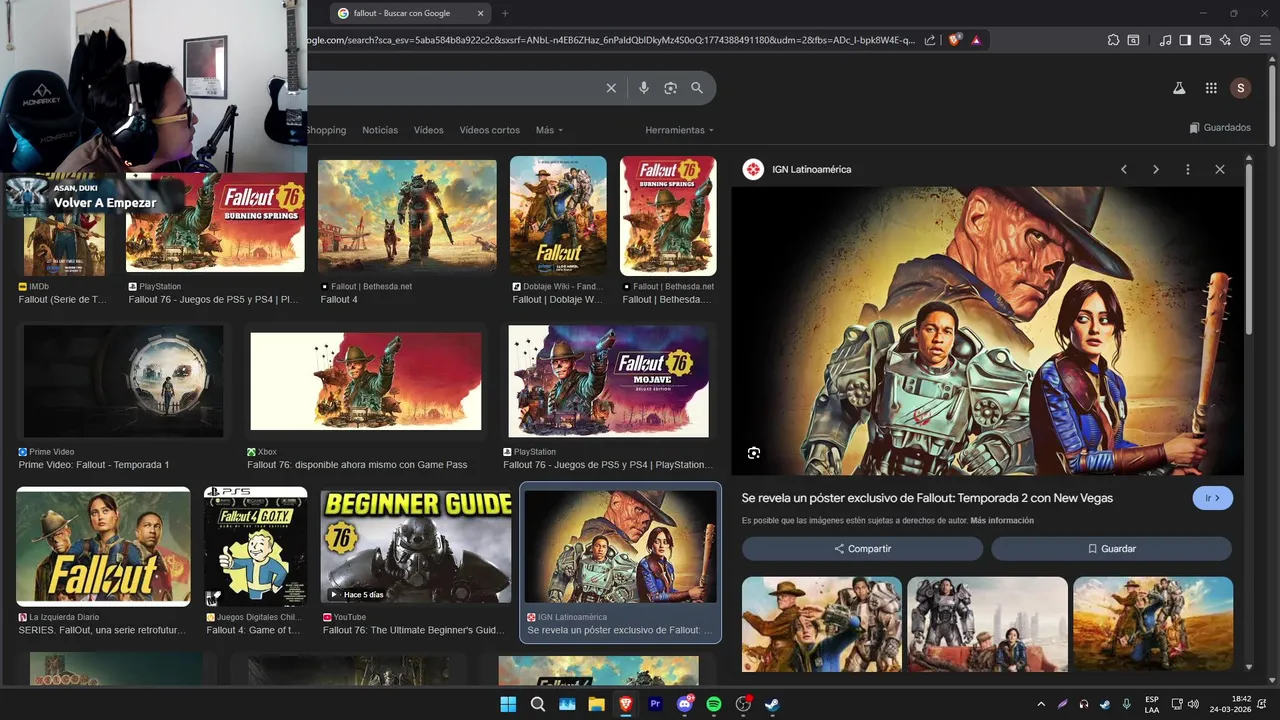Clear the Google search box with X

coord(611,88)
